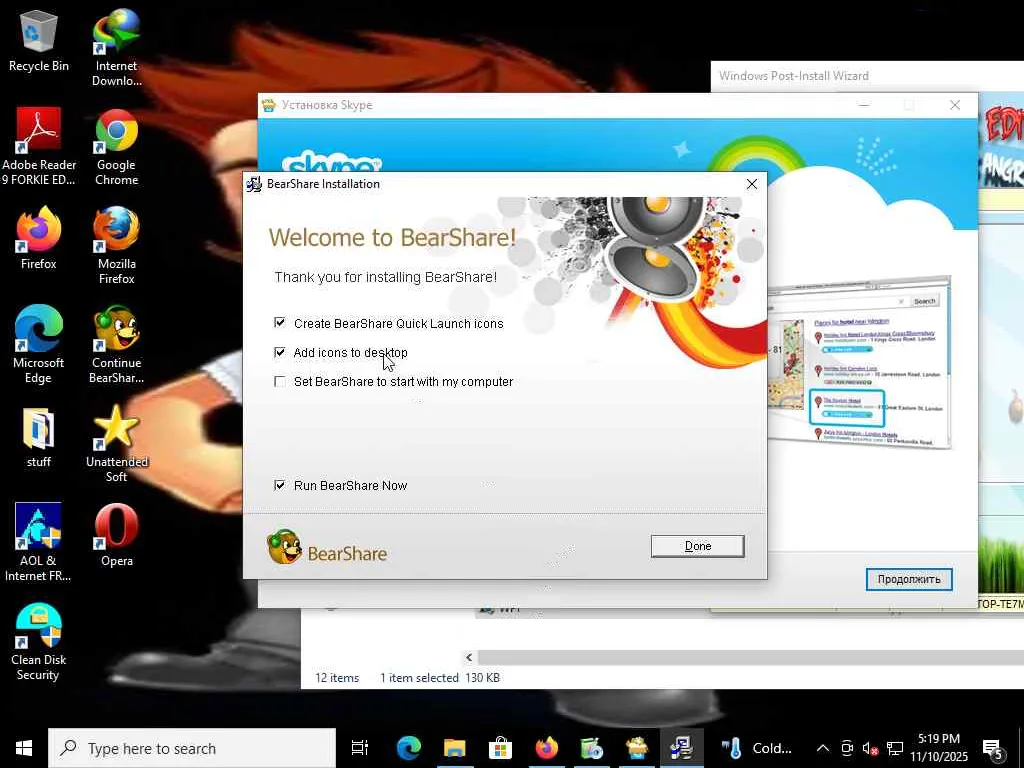Select the Microsoft Edge desktop icon
Screen dimensions: 1024x768
pos(39,344)
